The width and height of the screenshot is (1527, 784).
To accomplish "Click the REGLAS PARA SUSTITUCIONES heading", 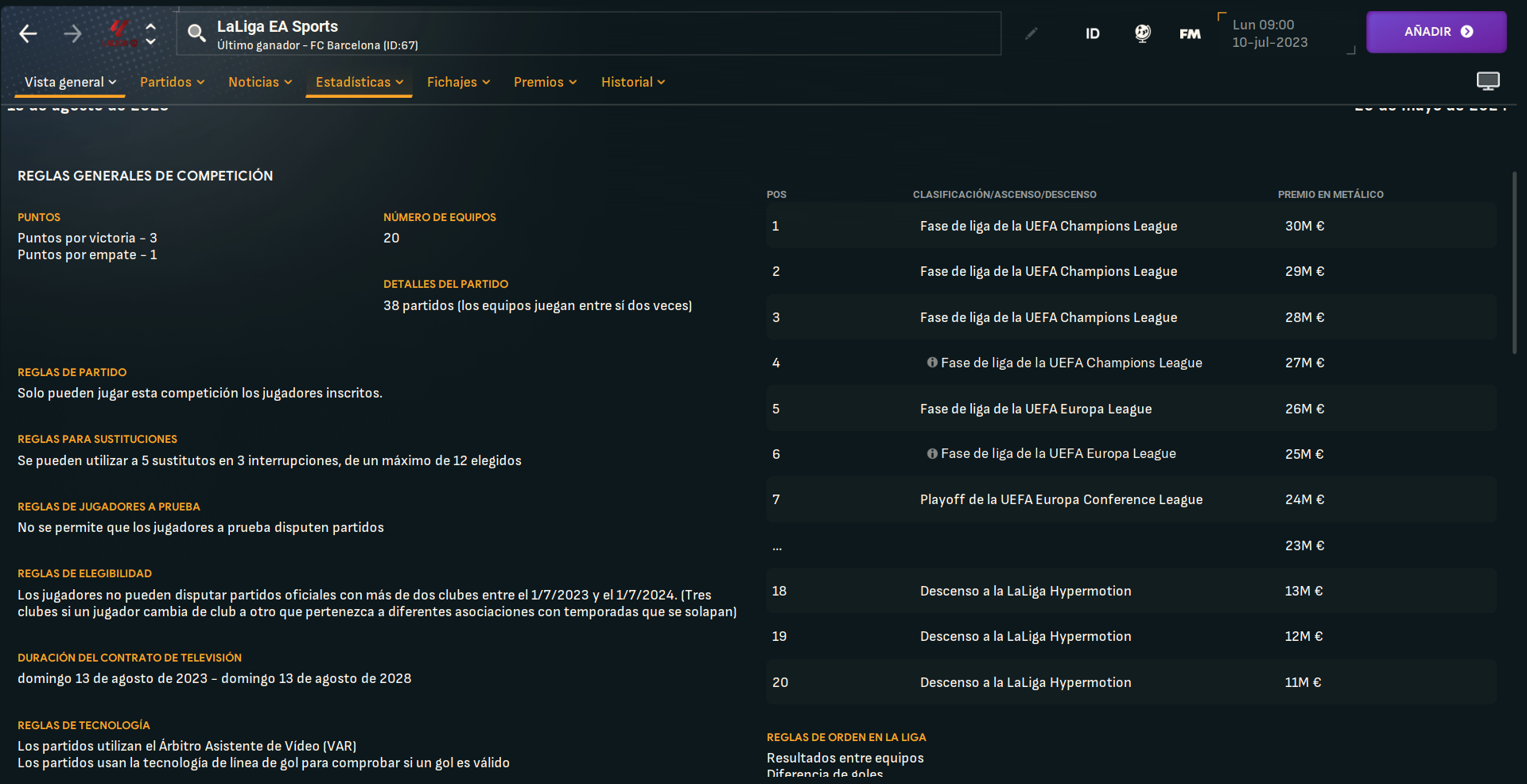I will (x=97, y=439).
